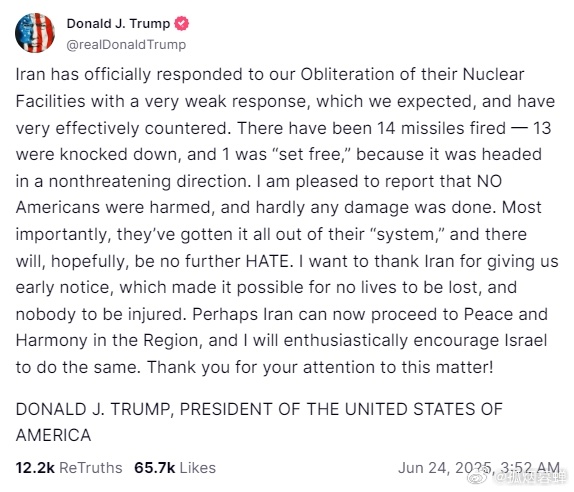Click the phrase "Peace and Harmony" in the post
This screenshot has width=574, height=492.
(281, 327)
